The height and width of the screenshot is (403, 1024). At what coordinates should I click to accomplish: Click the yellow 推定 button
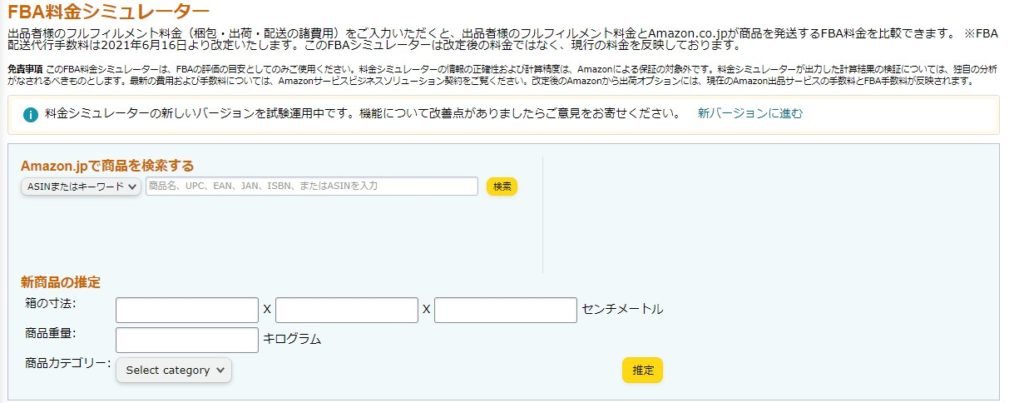click(x=643, y=370)
